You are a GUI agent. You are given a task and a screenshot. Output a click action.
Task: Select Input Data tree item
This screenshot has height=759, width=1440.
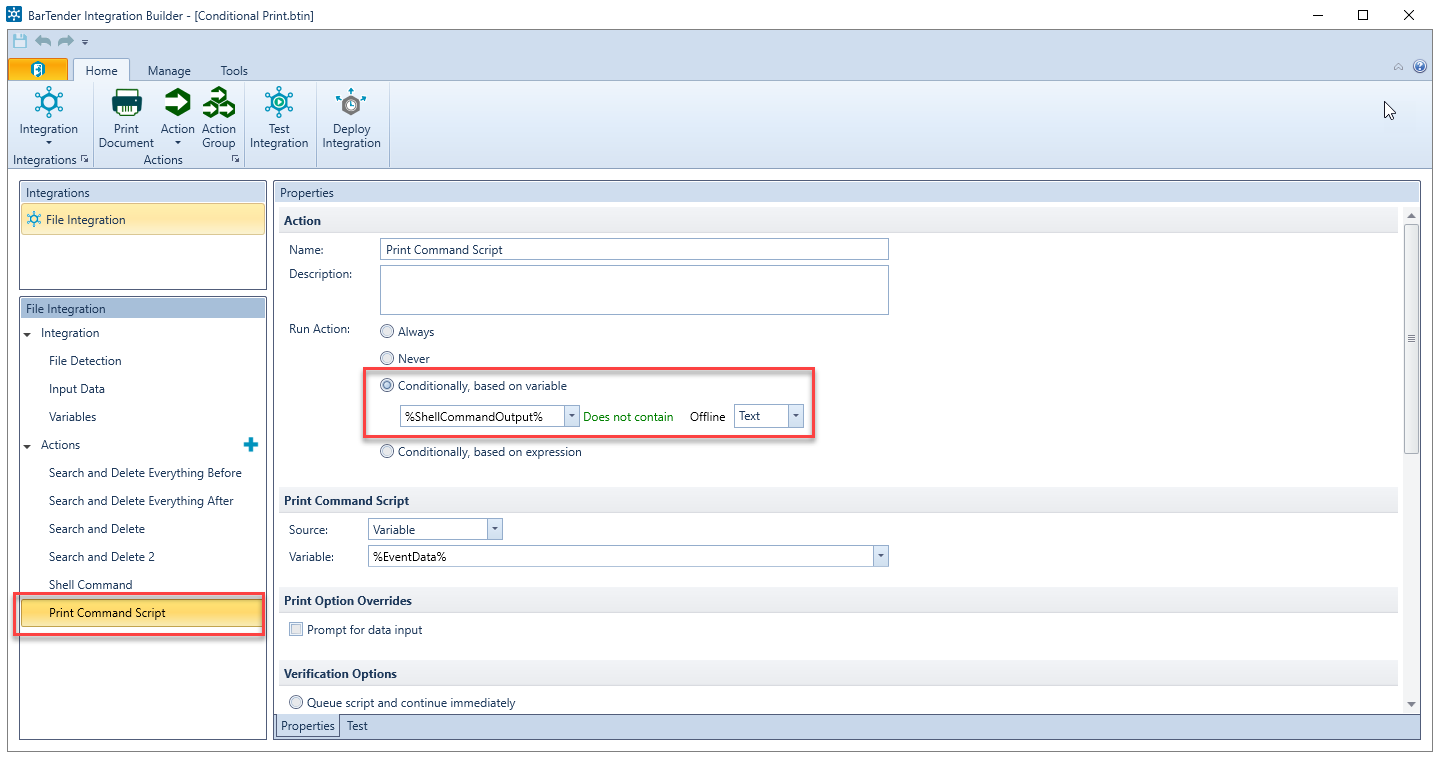(x=77, y=389)
